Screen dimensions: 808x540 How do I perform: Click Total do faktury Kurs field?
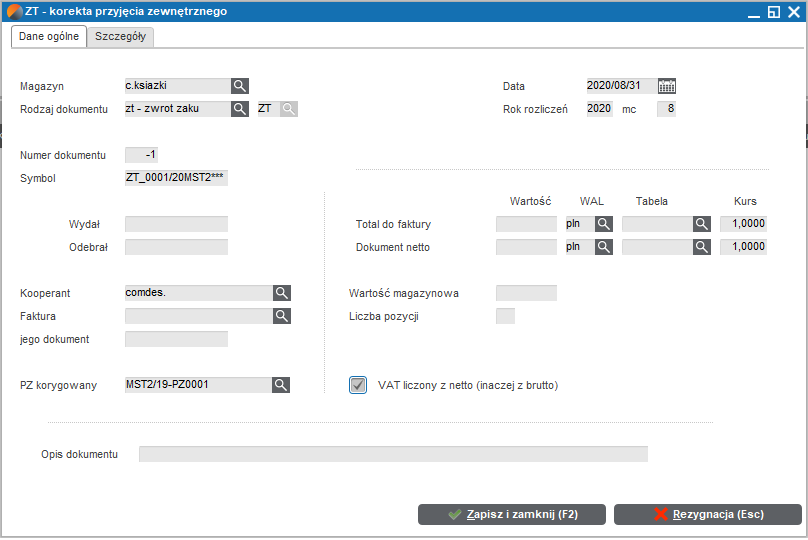pos(743,224)
